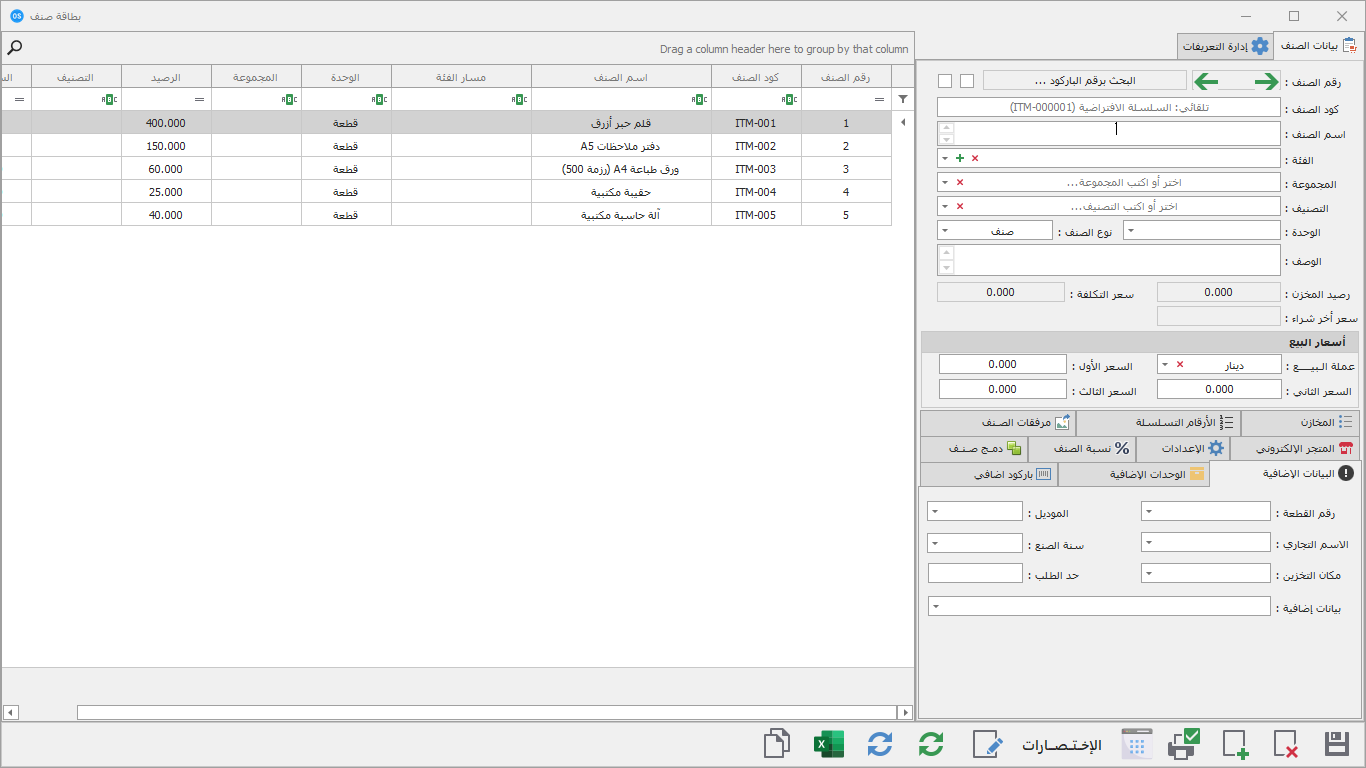Image resolution: width=1366 pixels, height=768 pixels.
Task: Click the save floppy disk icon
Action: click(1337, 744)
